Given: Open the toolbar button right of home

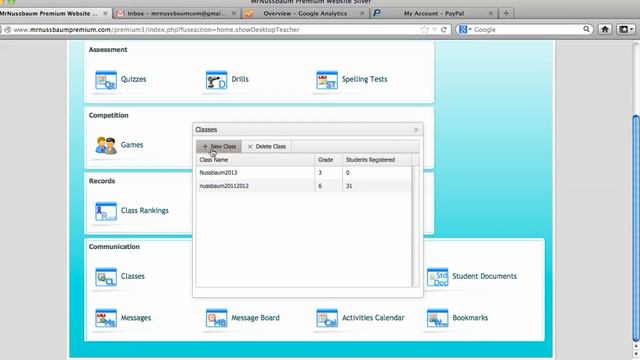Looking at the screenshot, I should [x=626, y=29].
